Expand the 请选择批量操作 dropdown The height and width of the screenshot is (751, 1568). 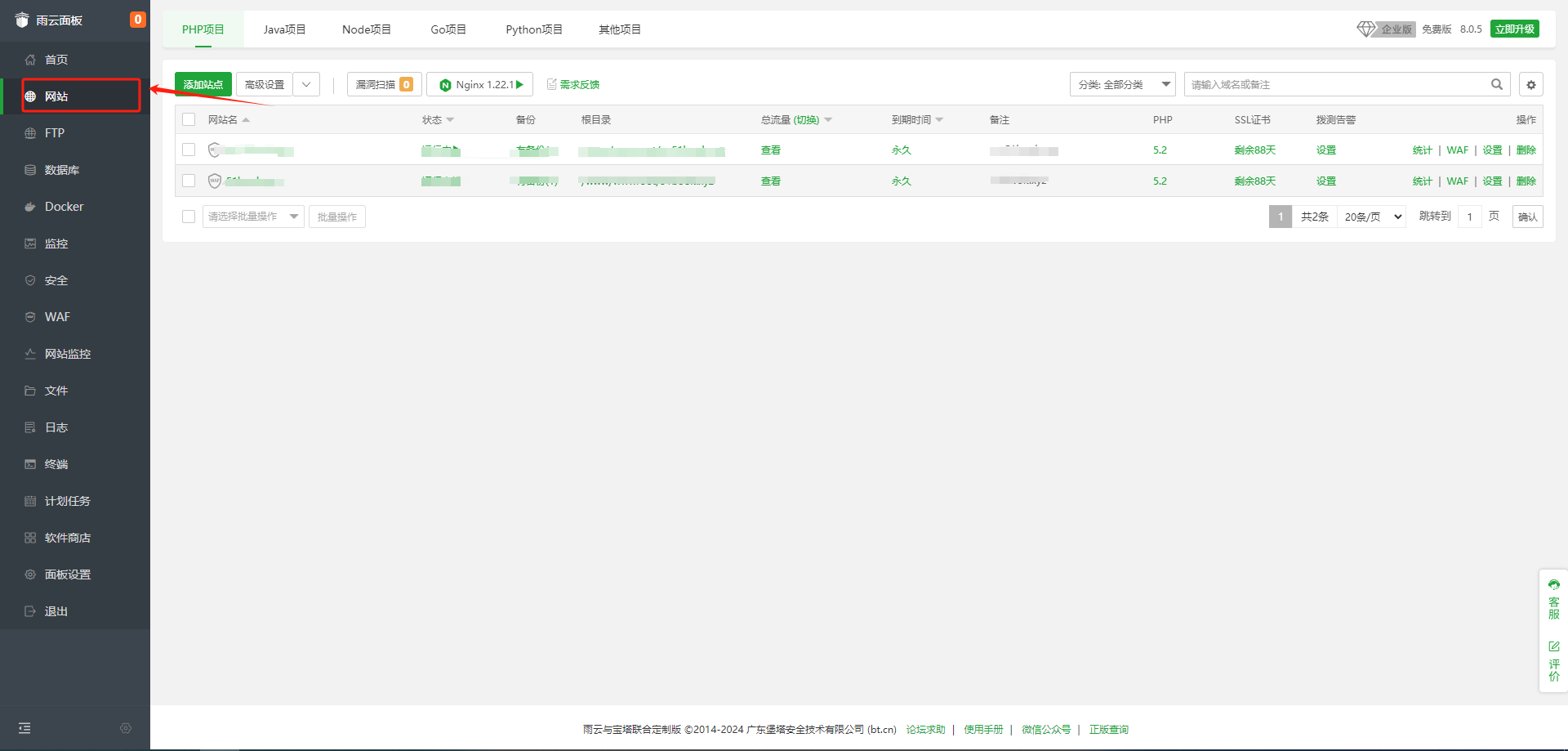click(253, 217)
